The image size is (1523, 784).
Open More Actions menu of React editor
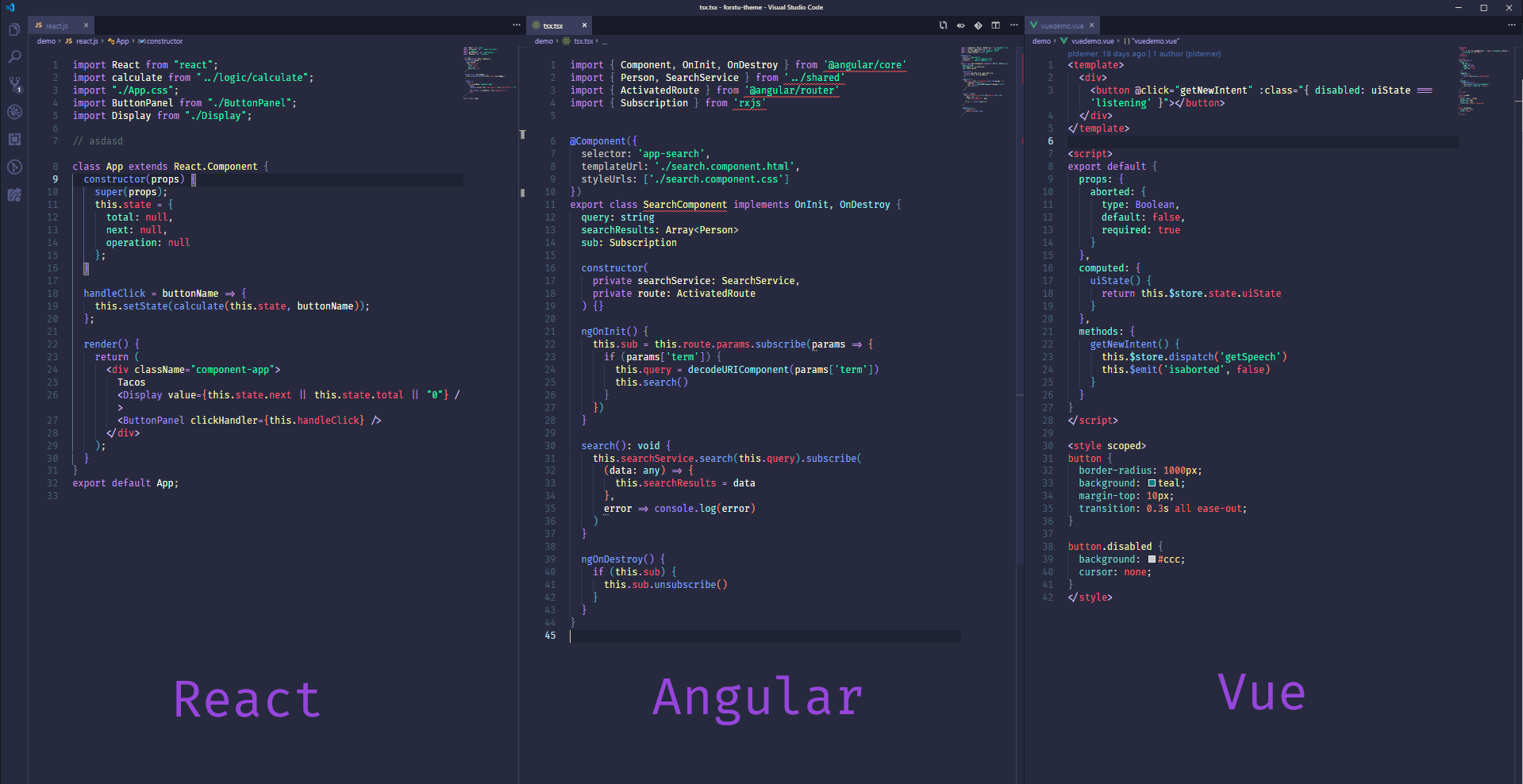[x=517, y=25]
